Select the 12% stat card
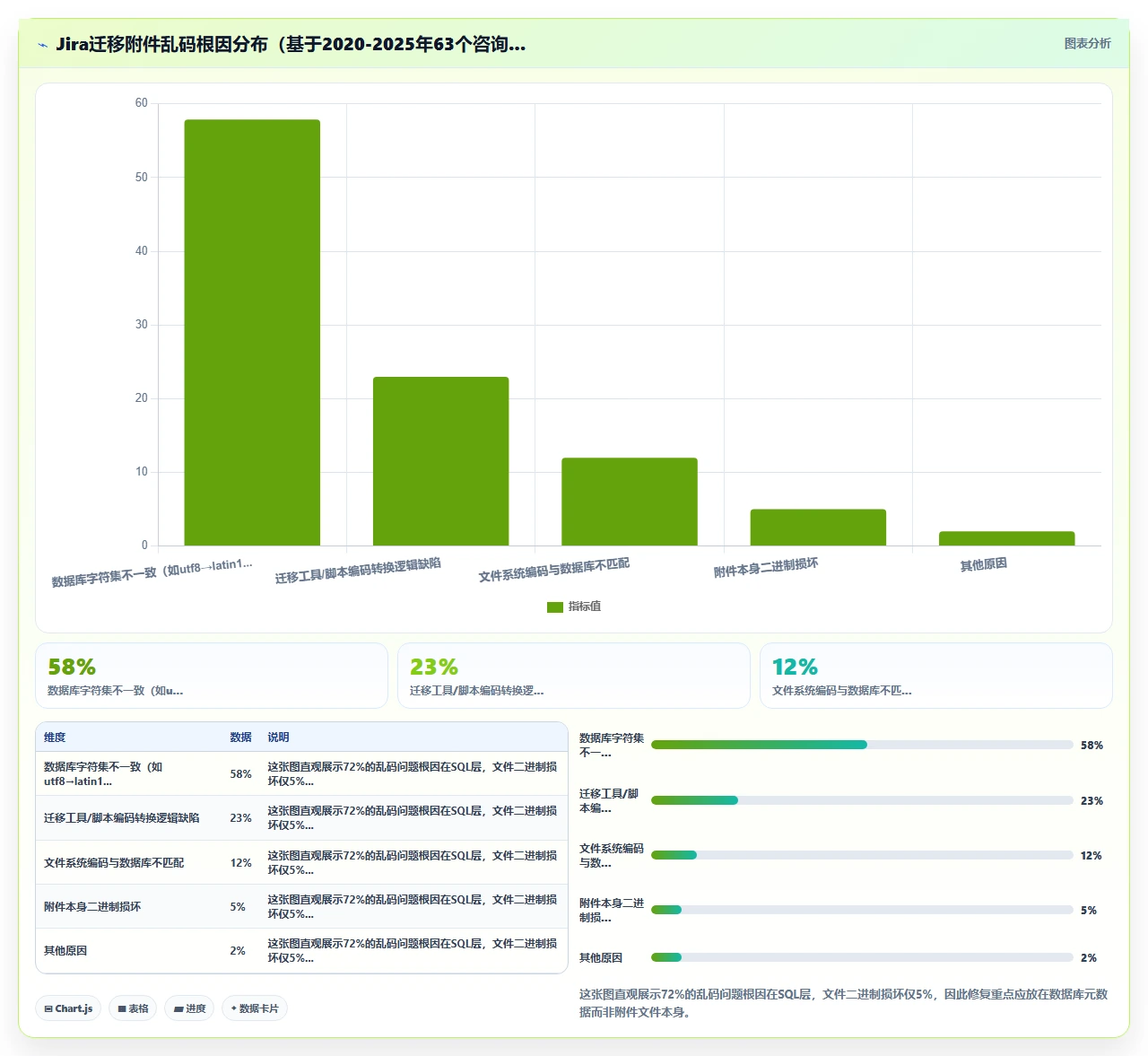The image size is (1148, 1056). pos(936,676)
